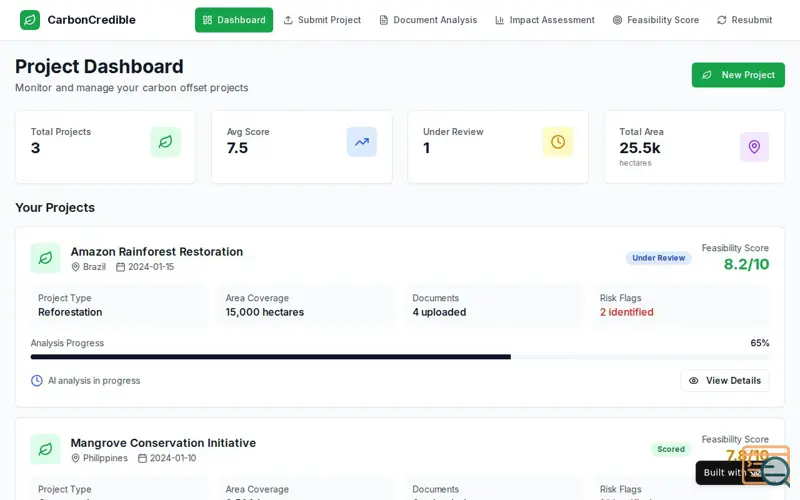
Task: Click the 8.2/10 feasibility score
Action: point(746,264)
